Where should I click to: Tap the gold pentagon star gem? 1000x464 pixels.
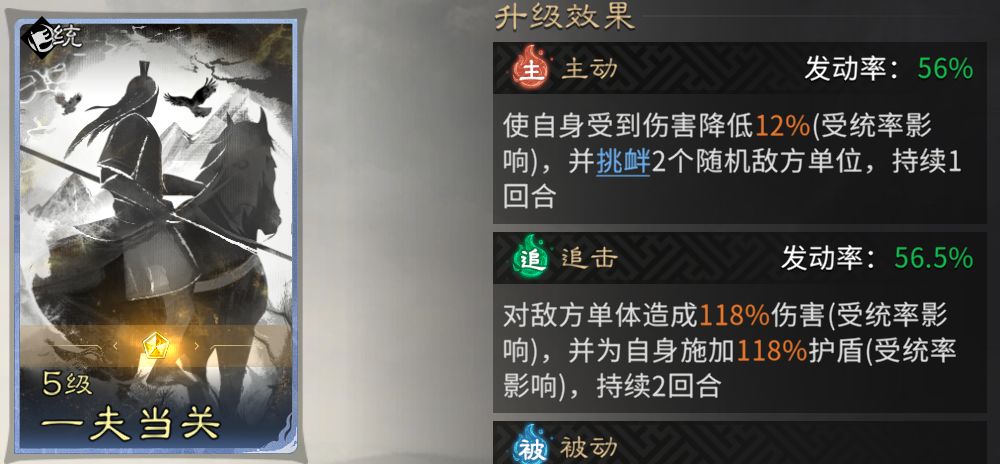154,345
